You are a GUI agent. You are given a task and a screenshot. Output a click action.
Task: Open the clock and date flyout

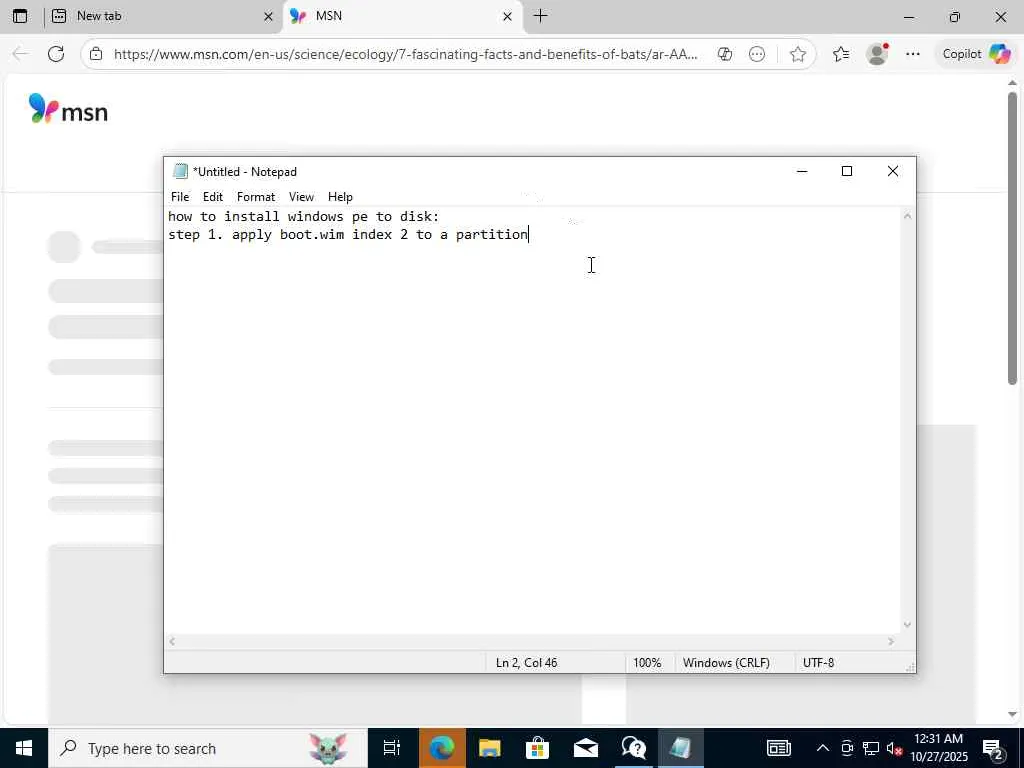pos(939,748)
